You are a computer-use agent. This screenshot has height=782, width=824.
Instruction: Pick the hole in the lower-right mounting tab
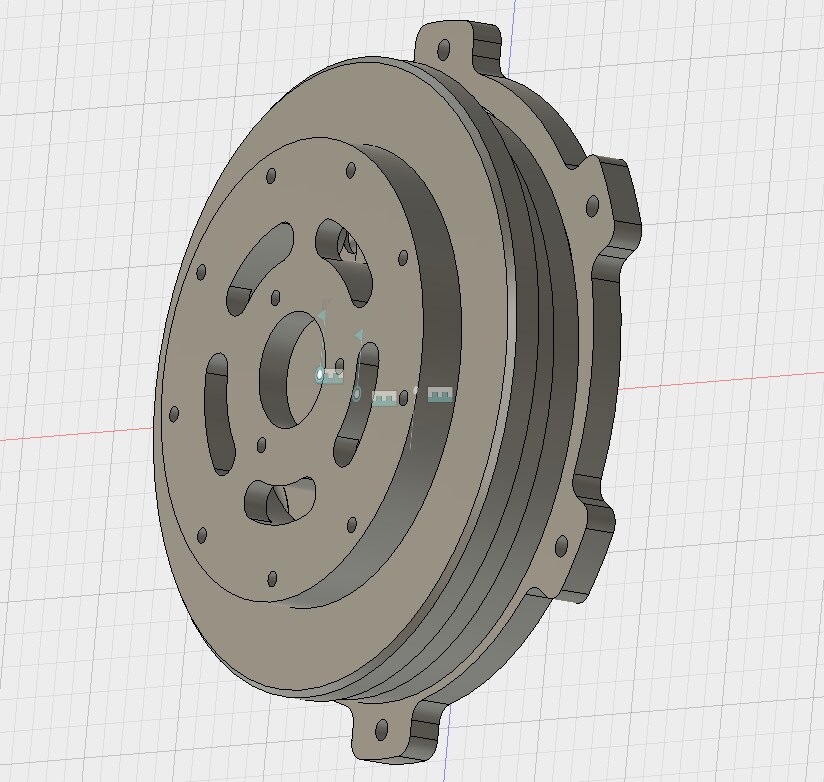point(561,546)
